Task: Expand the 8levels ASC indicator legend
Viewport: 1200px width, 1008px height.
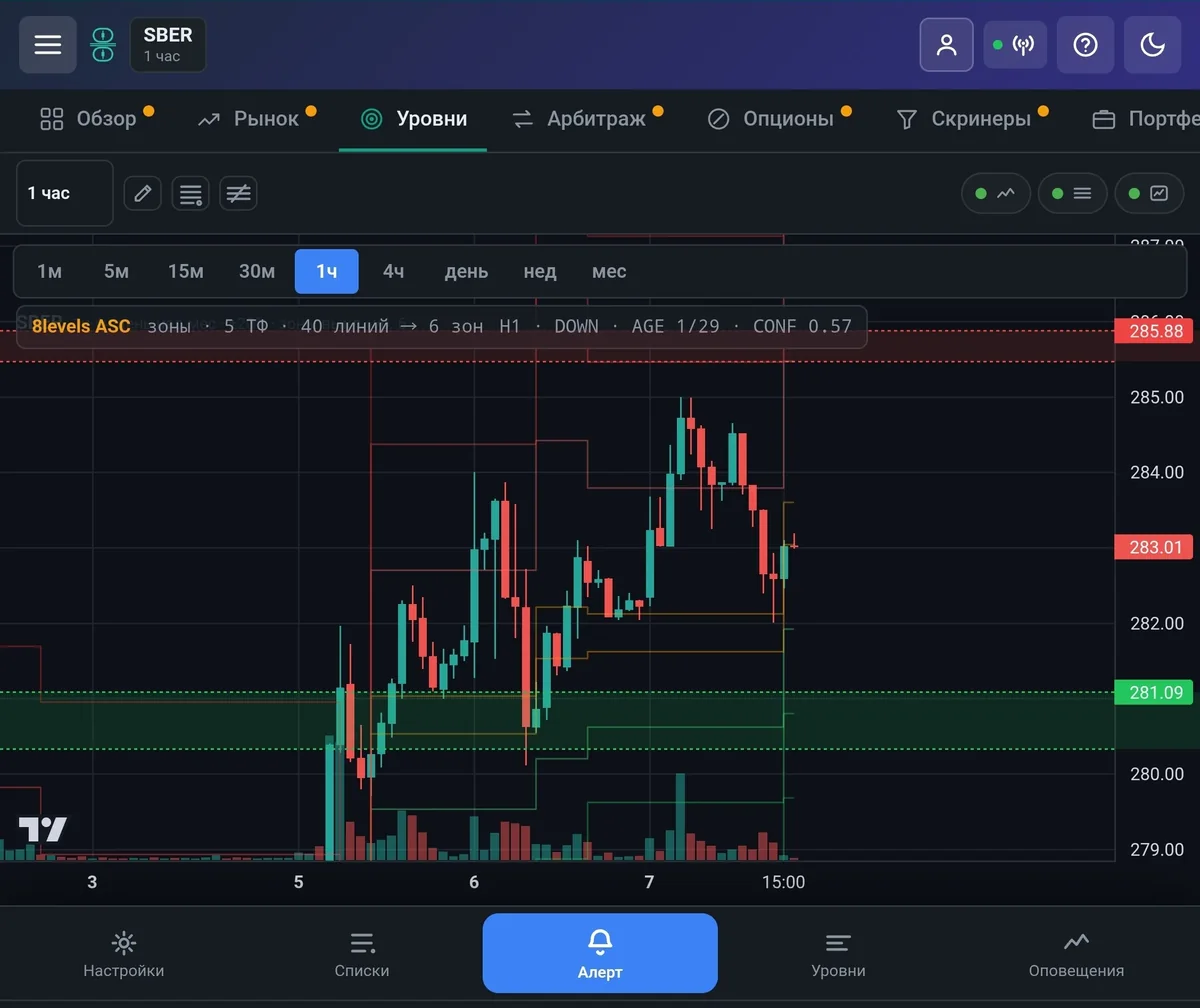Action: [441, 326]
